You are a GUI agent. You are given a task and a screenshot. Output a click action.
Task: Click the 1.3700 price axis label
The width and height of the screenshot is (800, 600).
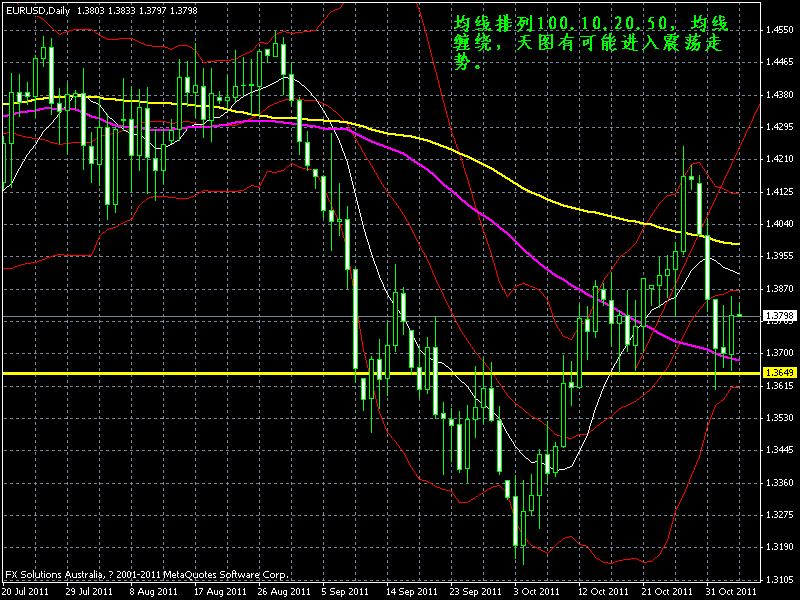click(780, 353)
